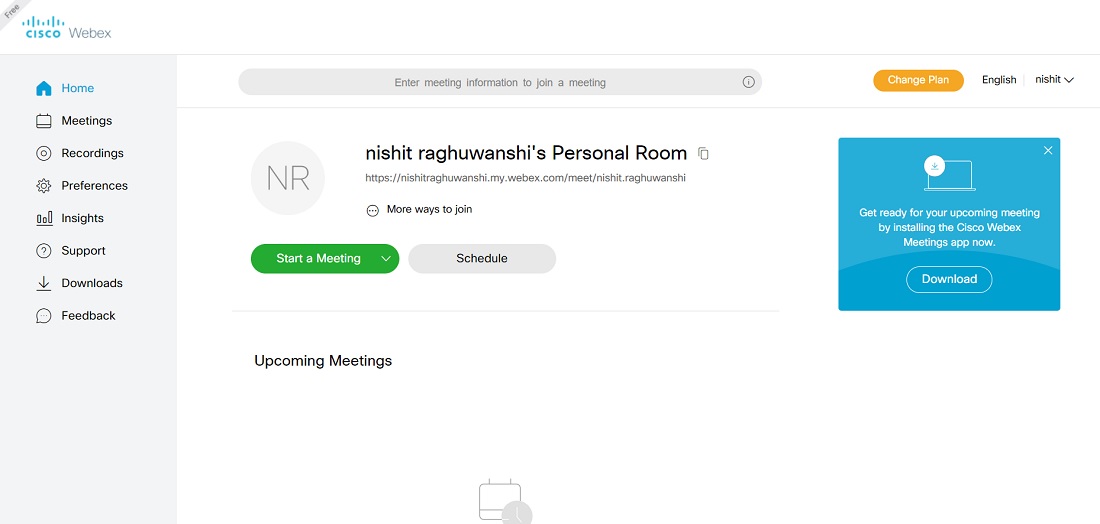Open Preferences gear icon
This screenshot has width=1100, height=524.
point(44,186)
